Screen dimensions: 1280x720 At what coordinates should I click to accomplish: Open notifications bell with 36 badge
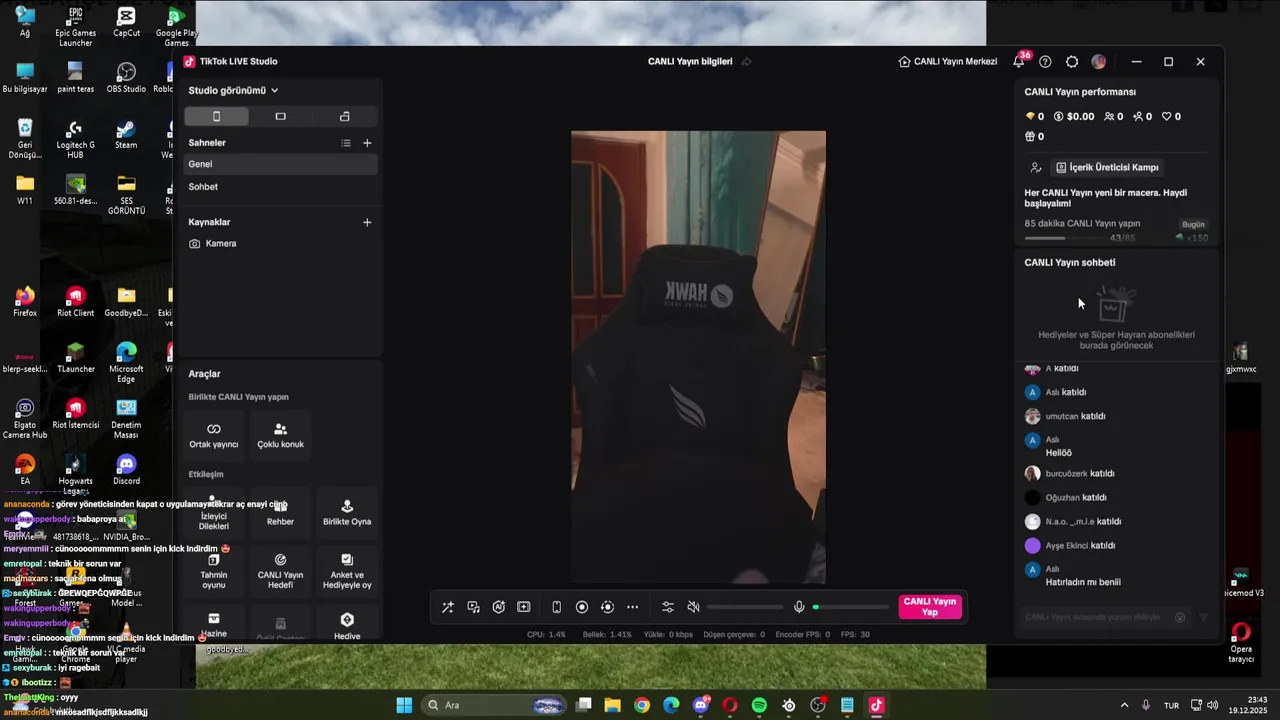[x=1019, y=61]
